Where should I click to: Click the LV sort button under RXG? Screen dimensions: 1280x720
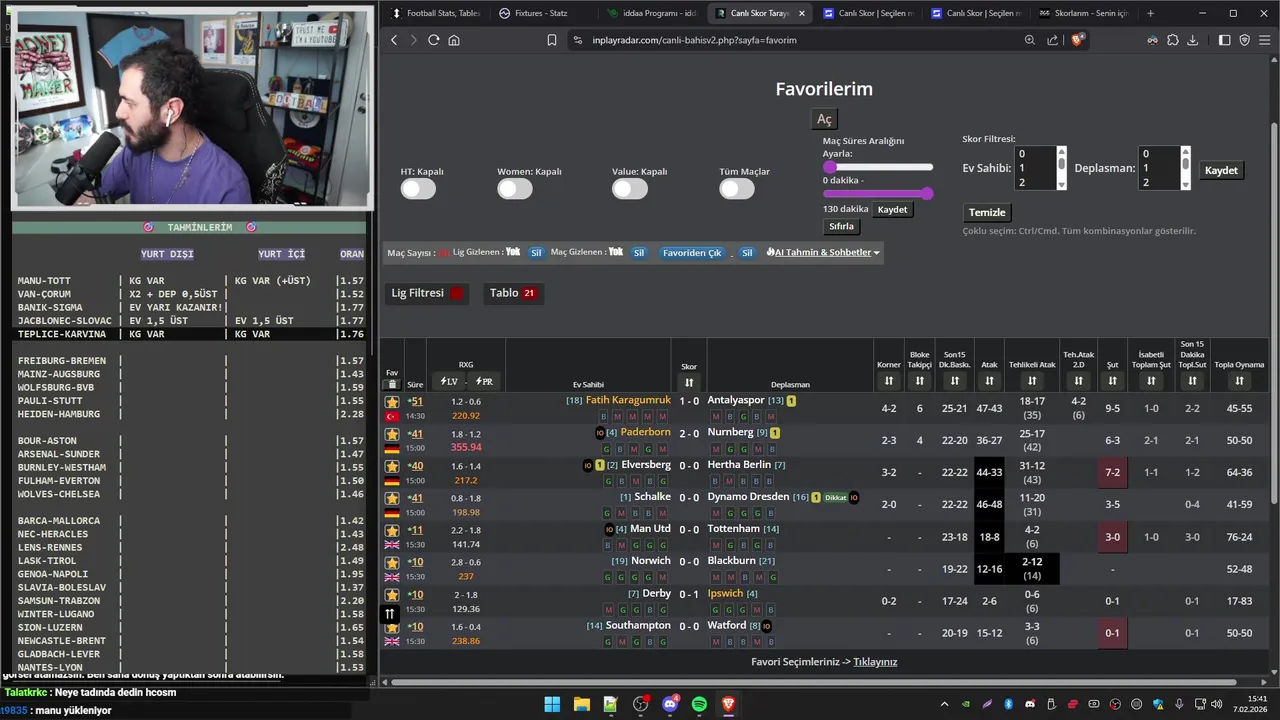pos(448,382)
